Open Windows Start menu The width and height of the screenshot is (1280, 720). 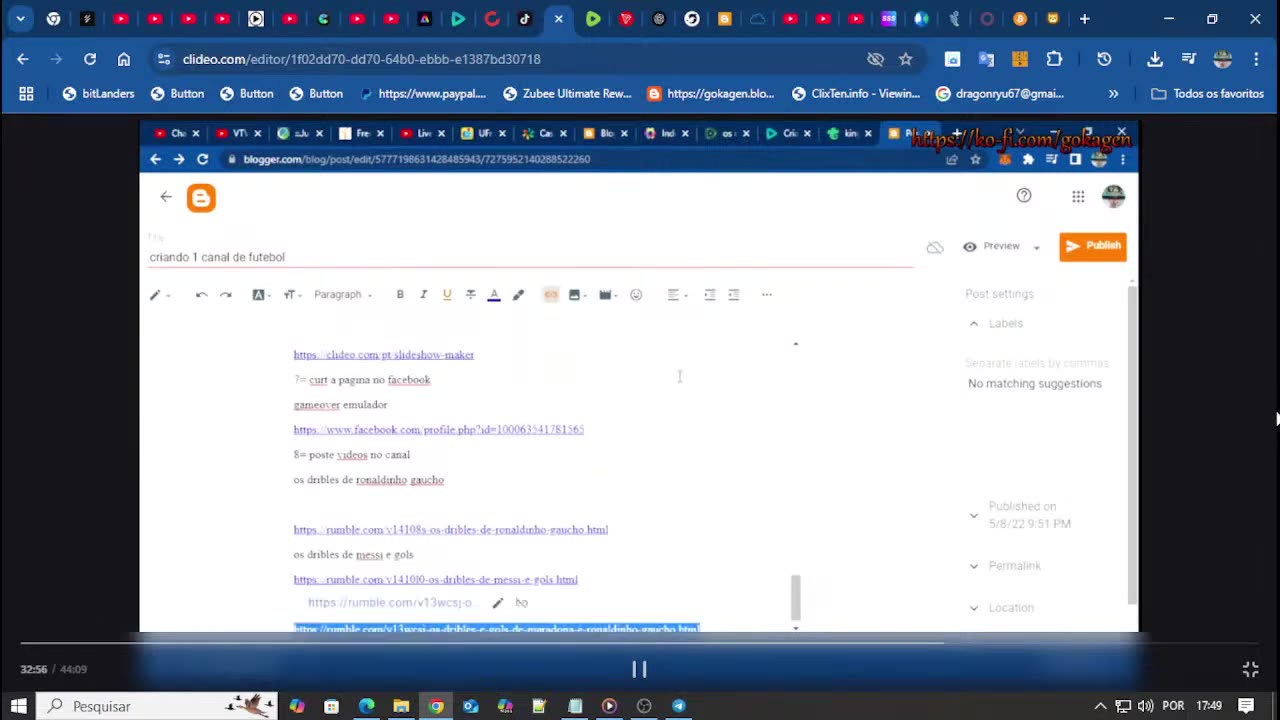18,706
